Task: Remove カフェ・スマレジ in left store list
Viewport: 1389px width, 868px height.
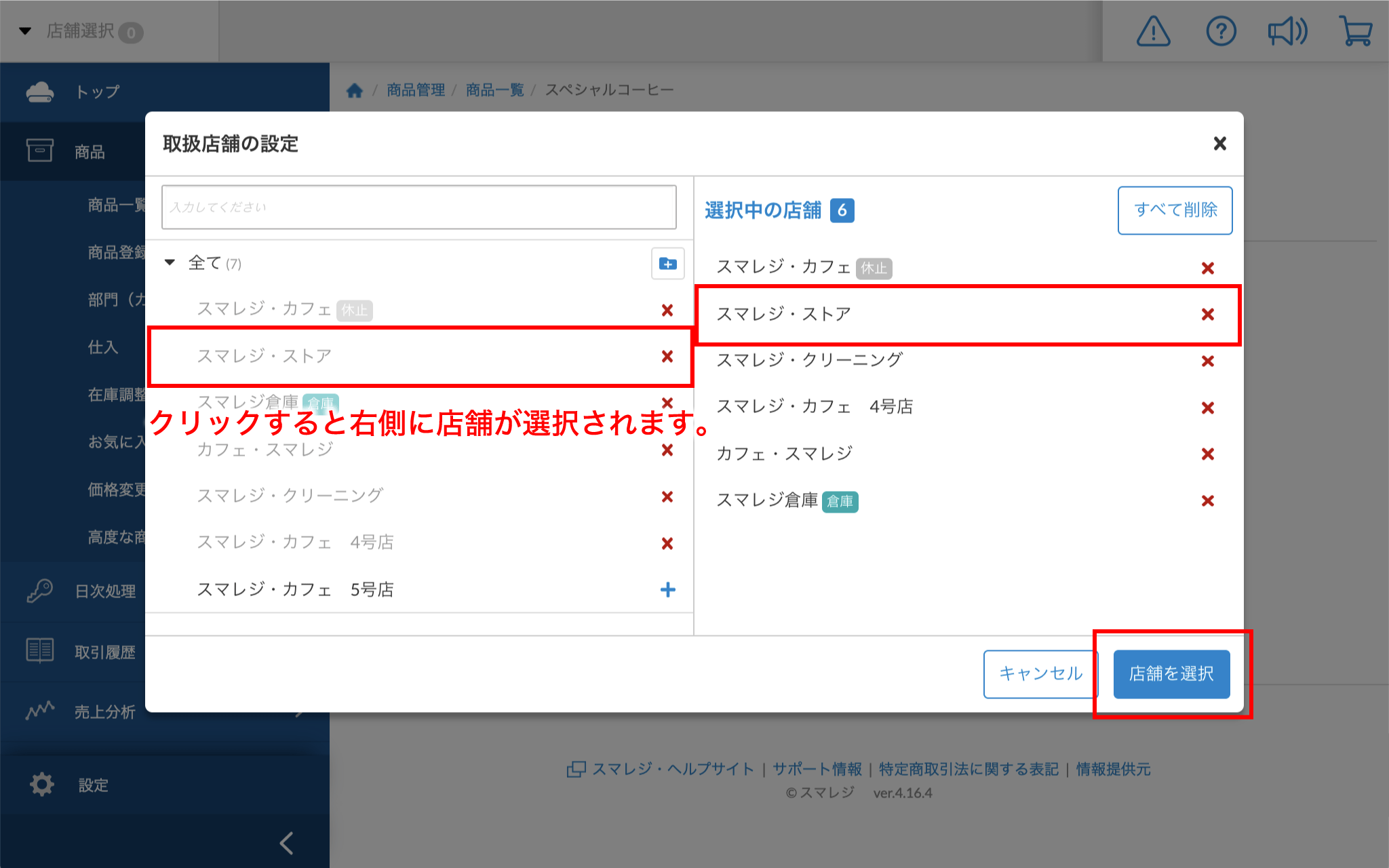Action: [x=667, y=450]
